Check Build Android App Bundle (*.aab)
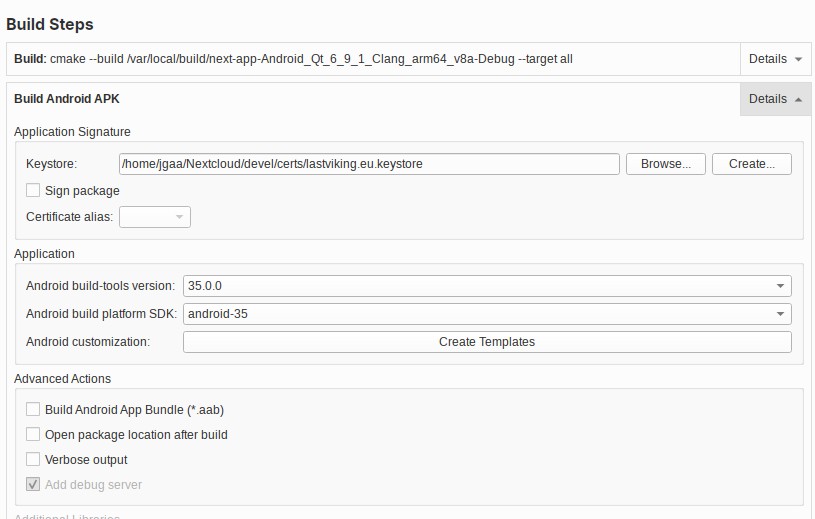Screen dimensions: 815x519 pyautogui.click(x=34, y=410)
